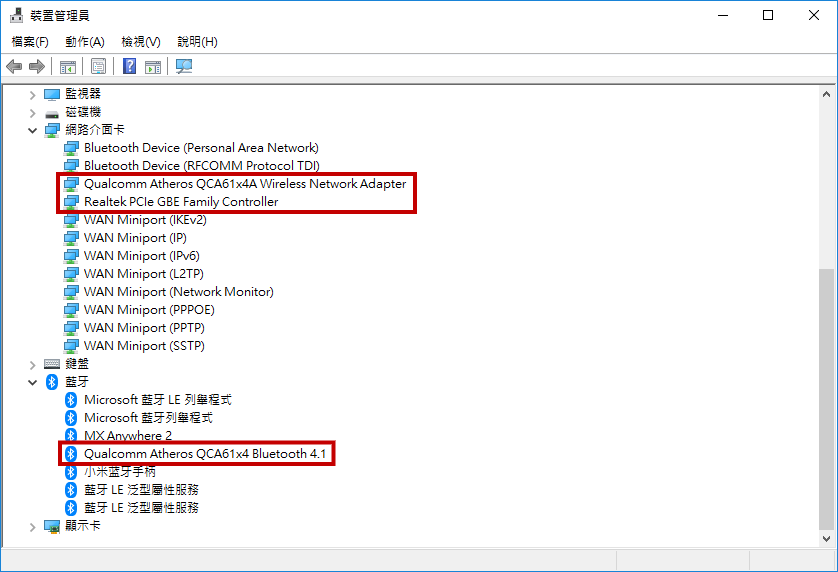Select Bluetooth Device (RFCOMM Protocol TDI)
Viewport: 838px width, 572px height.
pyautogui.click(x=201, y=166)
